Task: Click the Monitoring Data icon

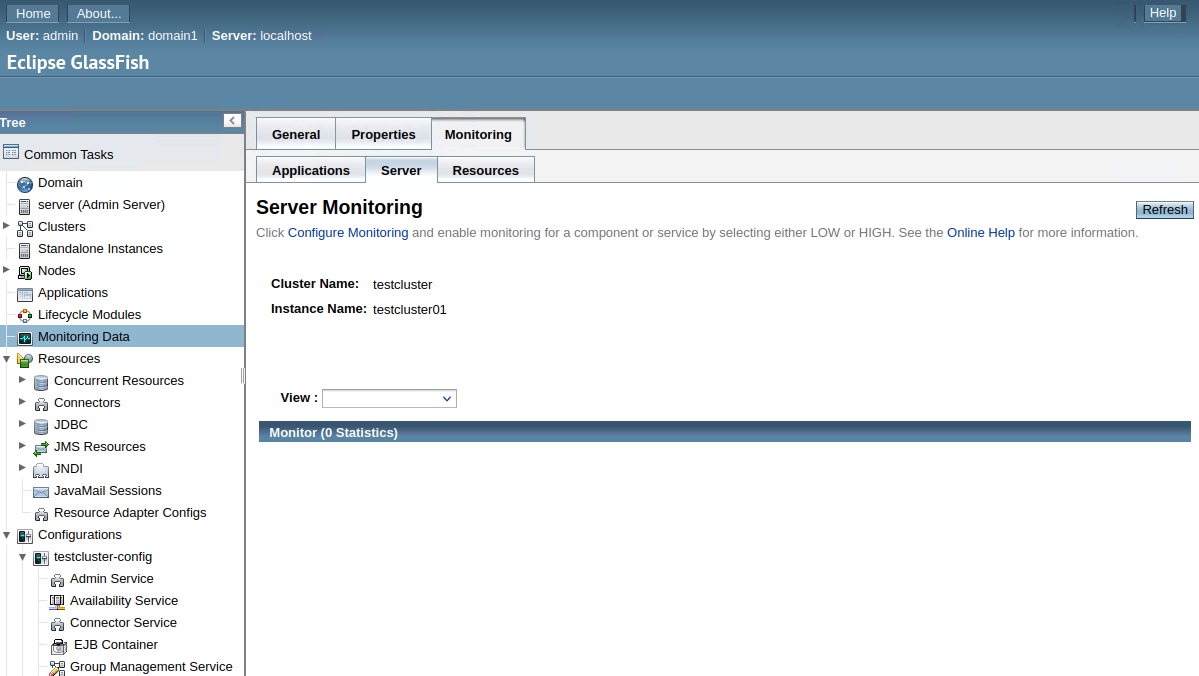Action: (24, 338)
